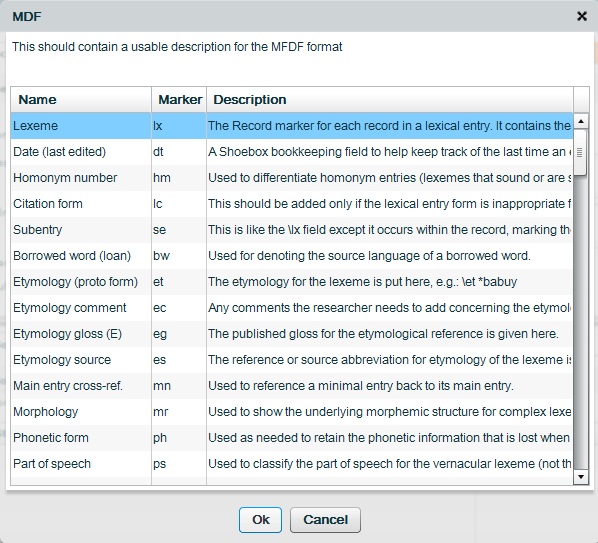The width and height of the screenshot is (598, 543).
Task: Sort by the Marker column header
Action: pos(179,100)
